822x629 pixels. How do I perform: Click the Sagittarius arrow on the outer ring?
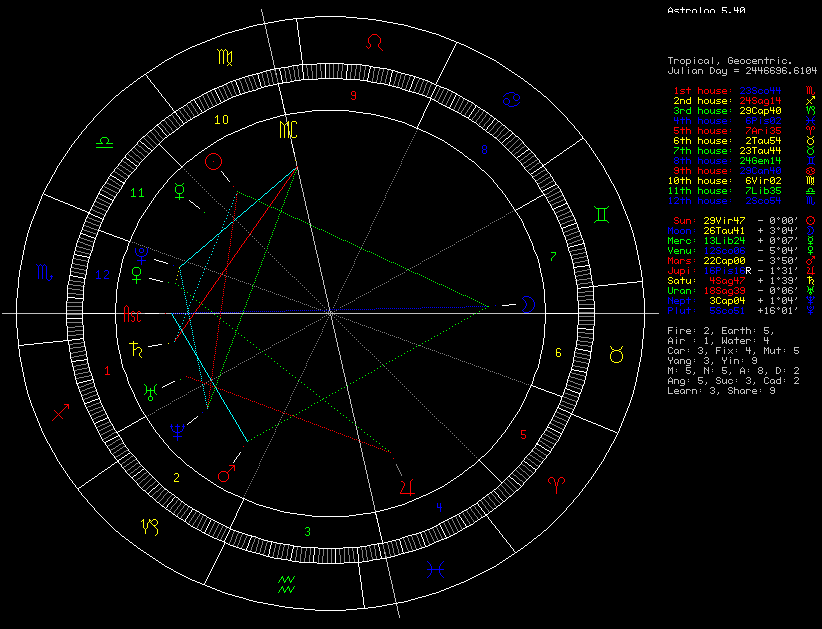coord(62,411)
